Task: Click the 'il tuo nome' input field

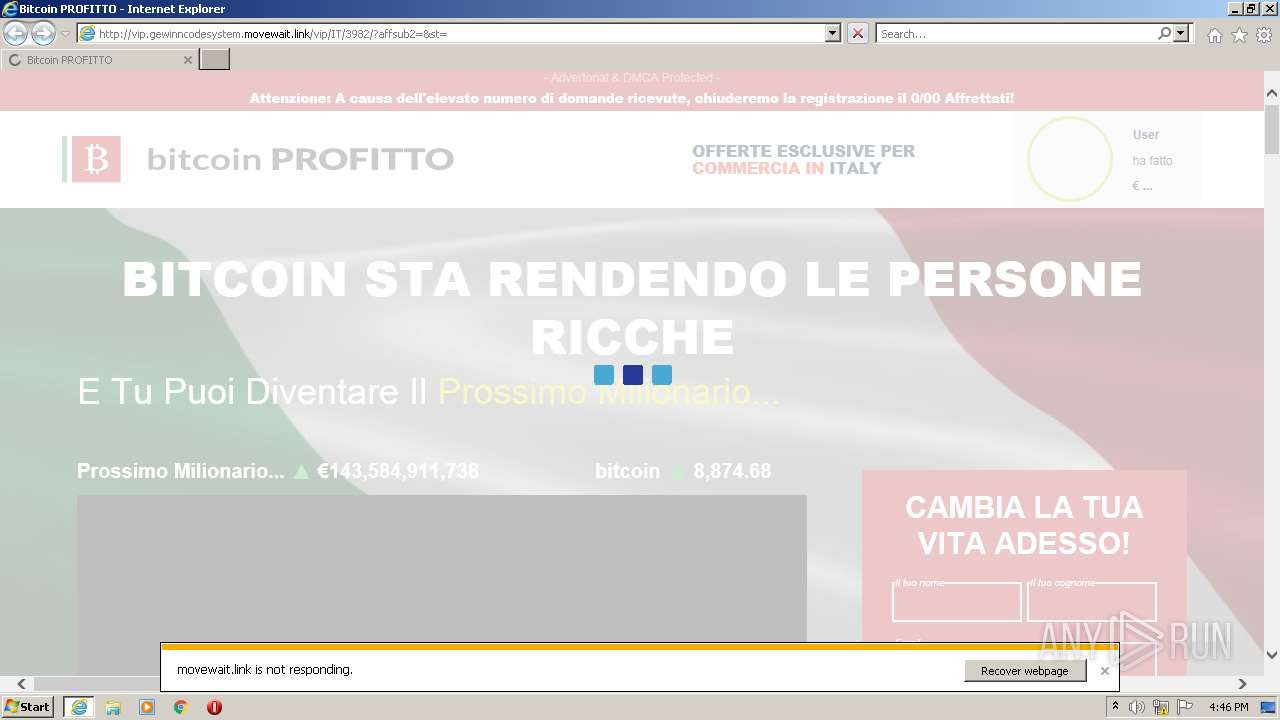Action: tap(956, 602)
